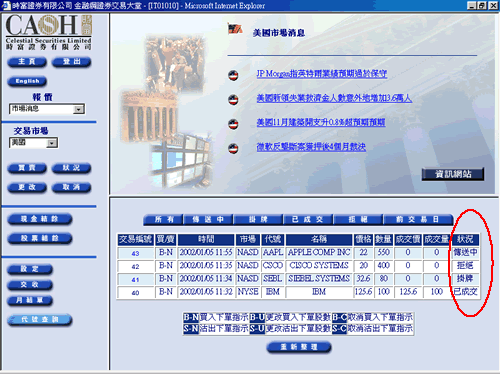Open the 美國11月建築開支 news link
This screenshot has height=374, width=500.
pos(321,122)
